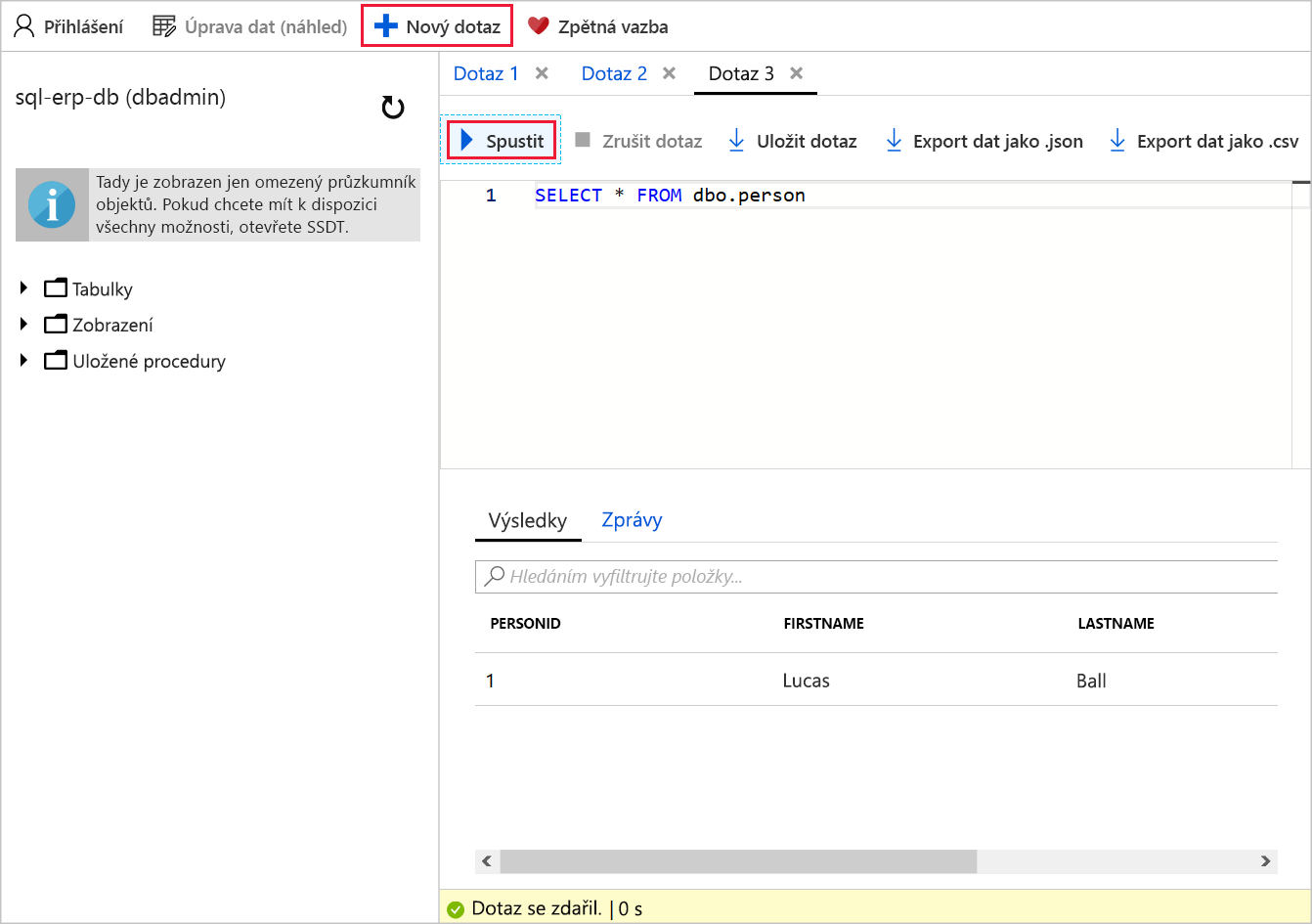Close the Dotaz 2 tab
Image resolution: width=1312 pixels, height=924 pixels.
[x=670, y=73]
